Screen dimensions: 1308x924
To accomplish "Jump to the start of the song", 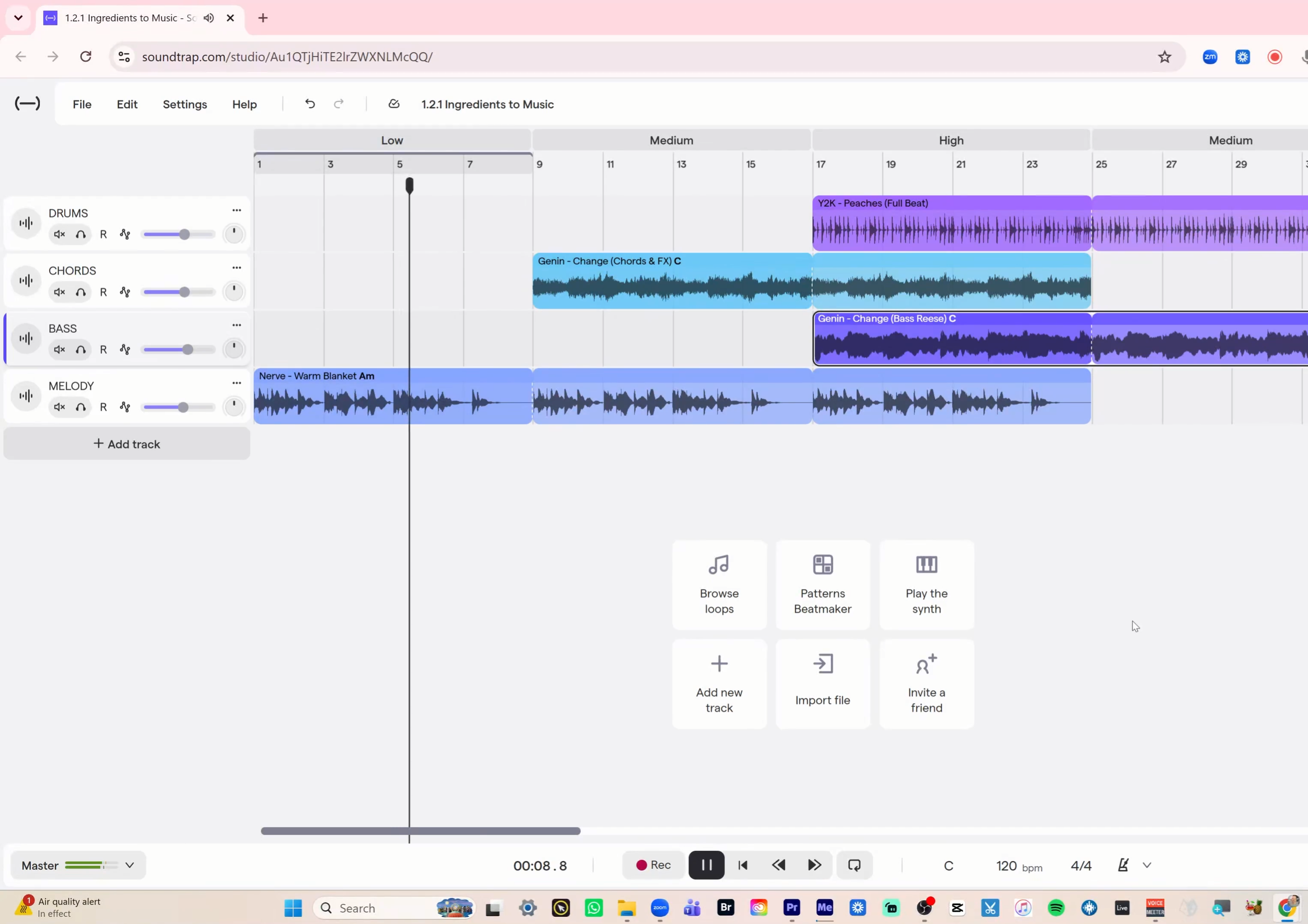I will (743, 865).
